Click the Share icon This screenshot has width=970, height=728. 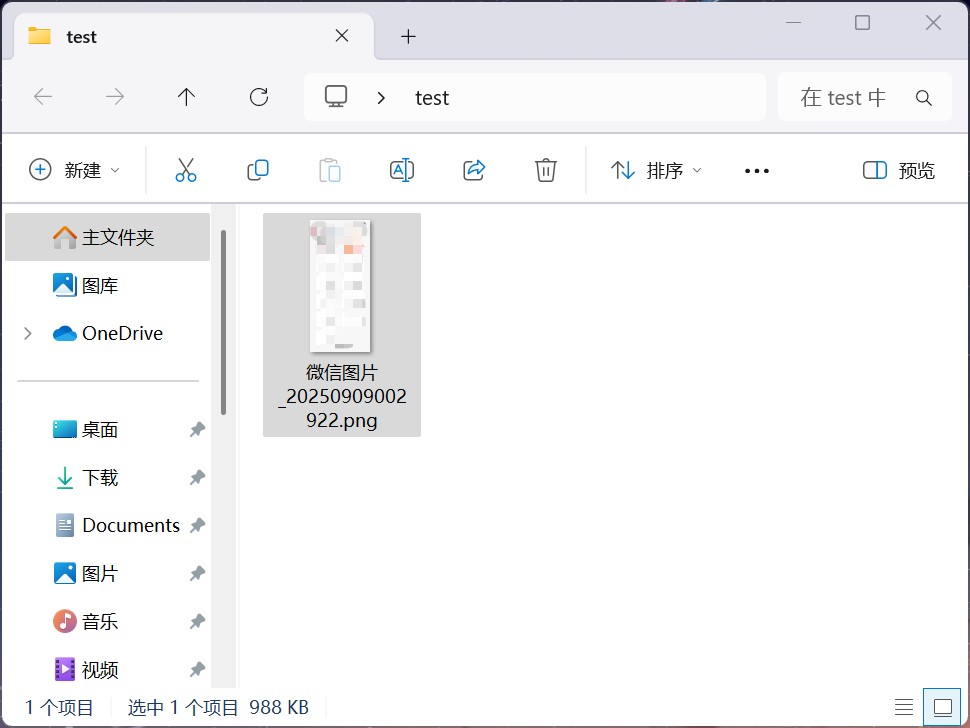(x=474, y=170)
